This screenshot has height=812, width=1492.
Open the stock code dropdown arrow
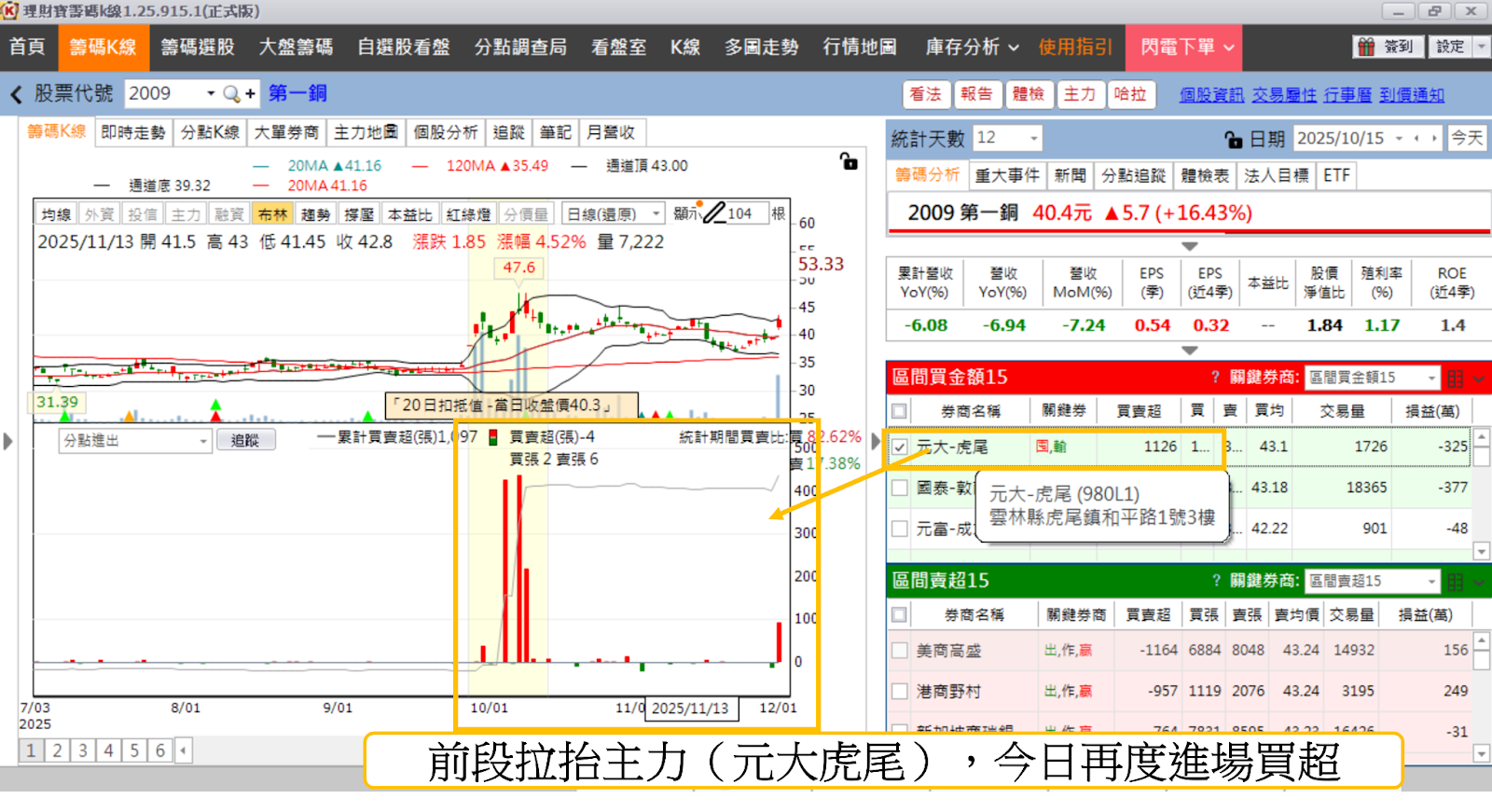211,93
